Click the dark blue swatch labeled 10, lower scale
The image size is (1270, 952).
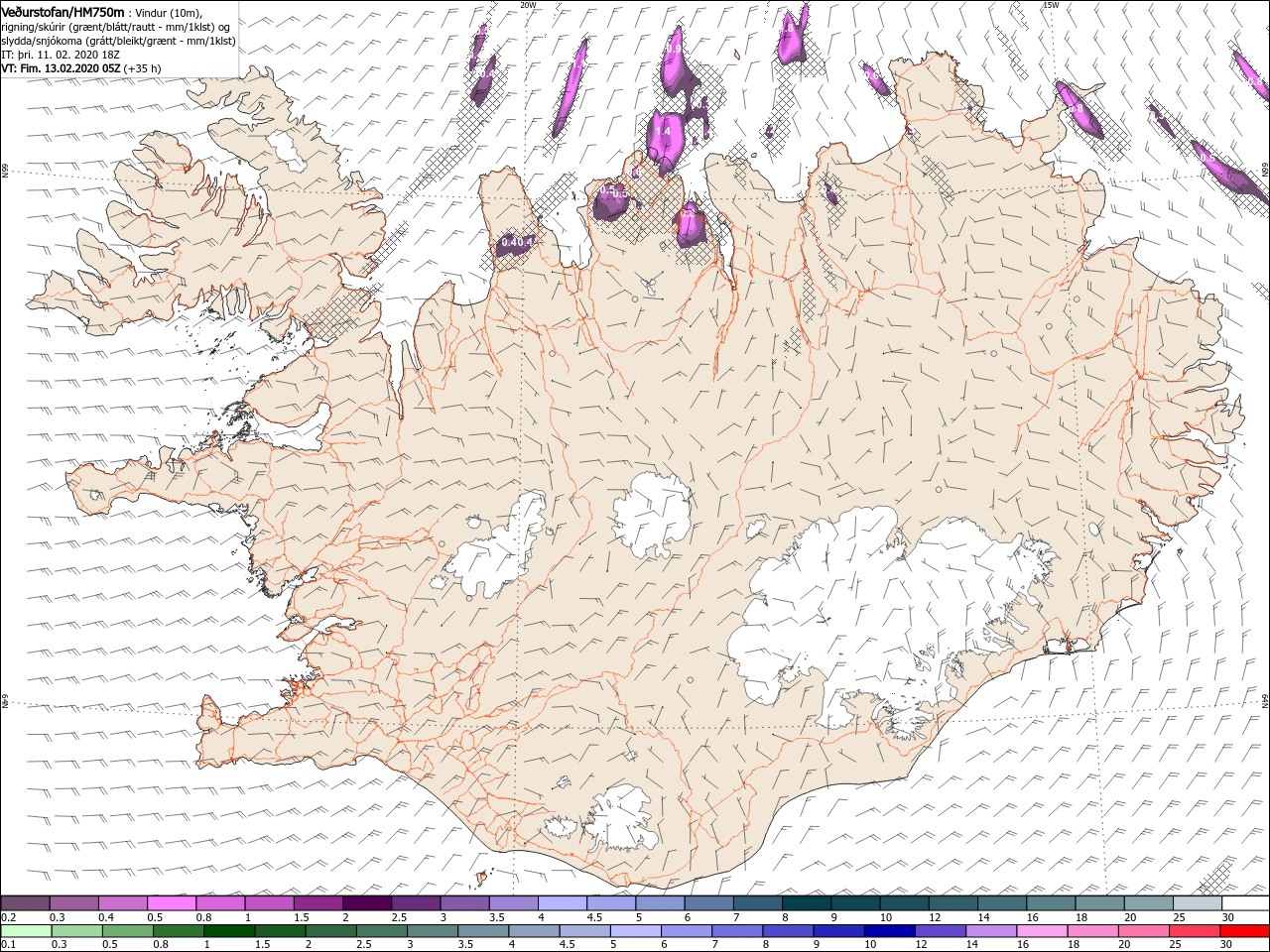click(x=889, y=931)
